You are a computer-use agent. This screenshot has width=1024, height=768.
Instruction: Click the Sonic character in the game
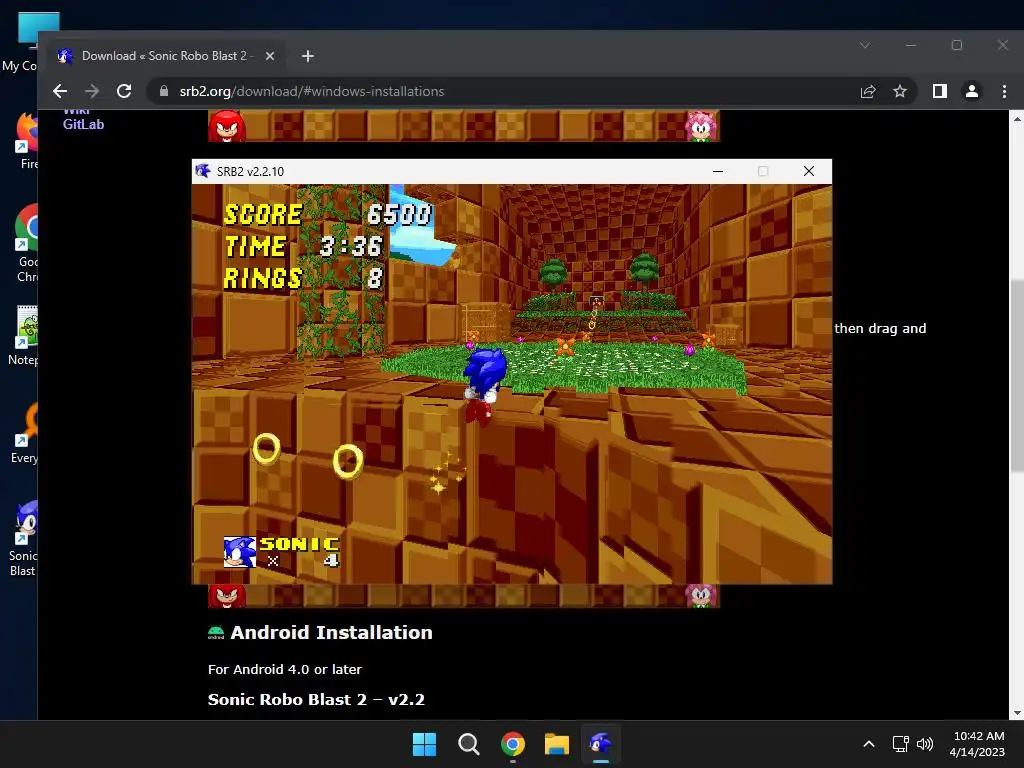(483, 387)
